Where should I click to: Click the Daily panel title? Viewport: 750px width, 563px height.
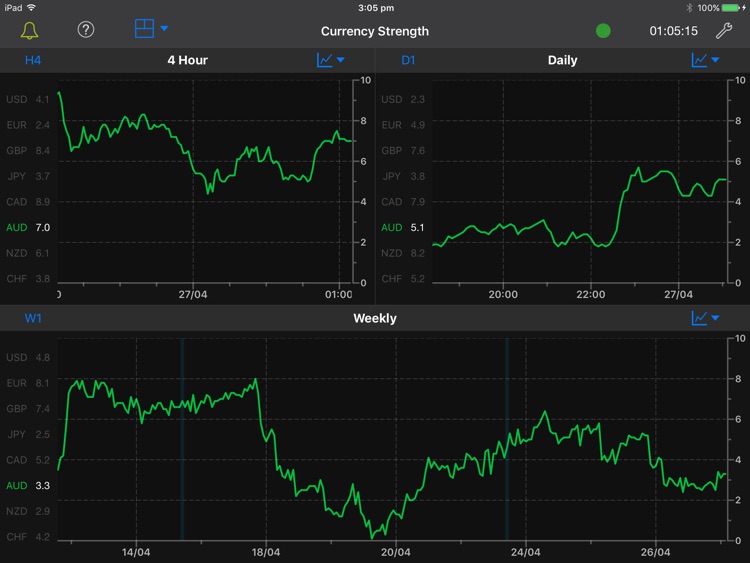(562, 60)
